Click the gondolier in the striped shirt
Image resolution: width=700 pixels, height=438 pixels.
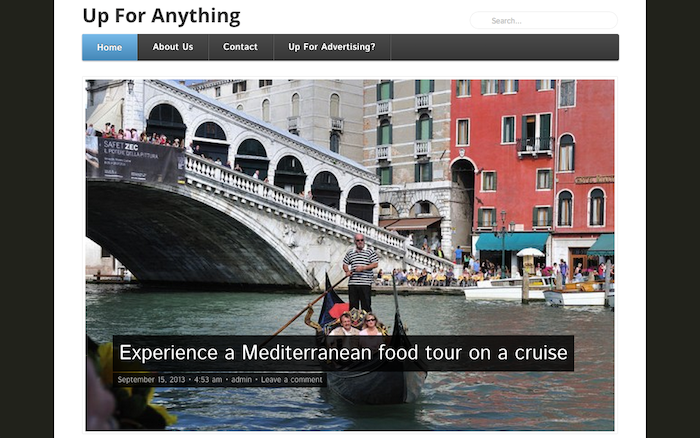(x=360, y=272)
